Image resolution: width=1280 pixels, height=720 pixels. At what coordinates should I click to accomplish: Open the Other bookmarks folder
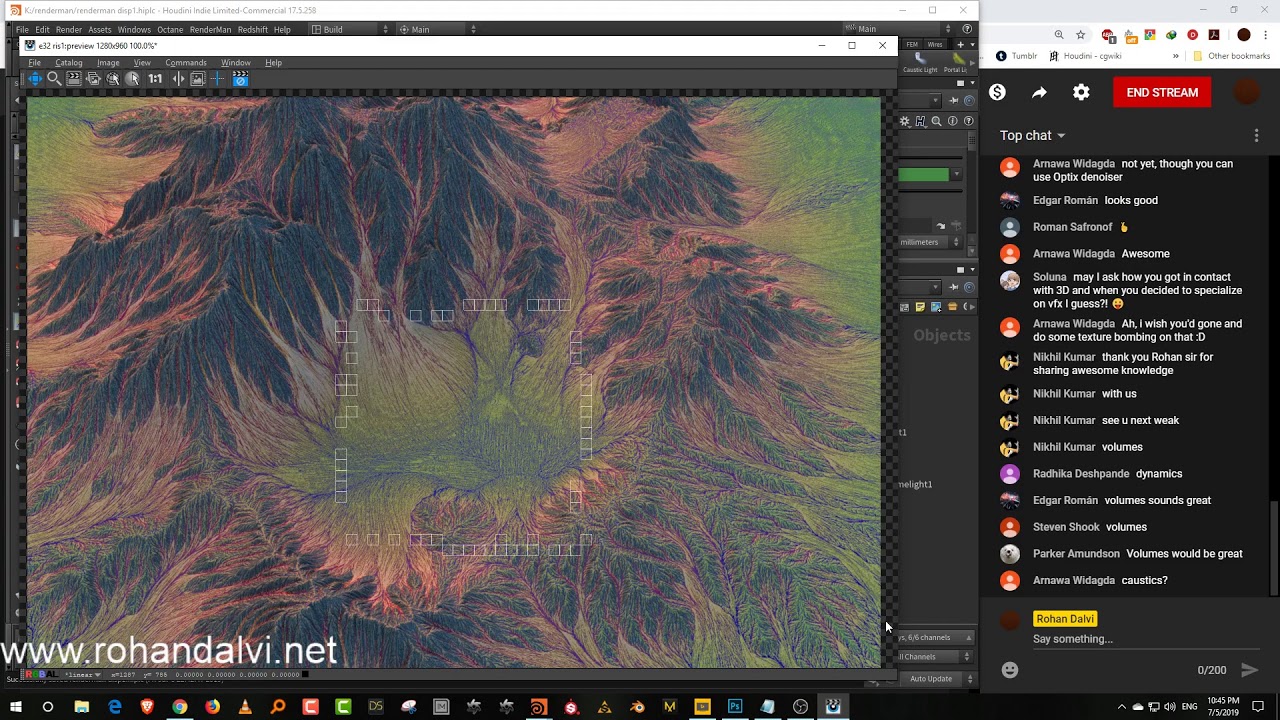[1231, 56]
